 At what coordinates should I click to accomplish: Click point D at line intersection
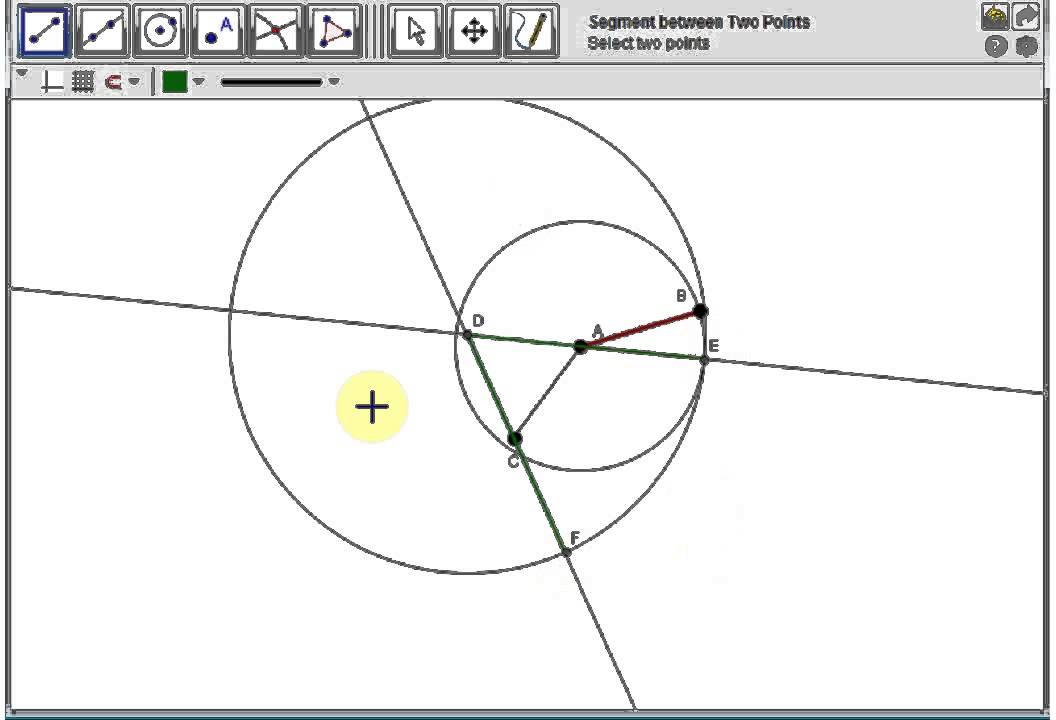coord(467,333)
